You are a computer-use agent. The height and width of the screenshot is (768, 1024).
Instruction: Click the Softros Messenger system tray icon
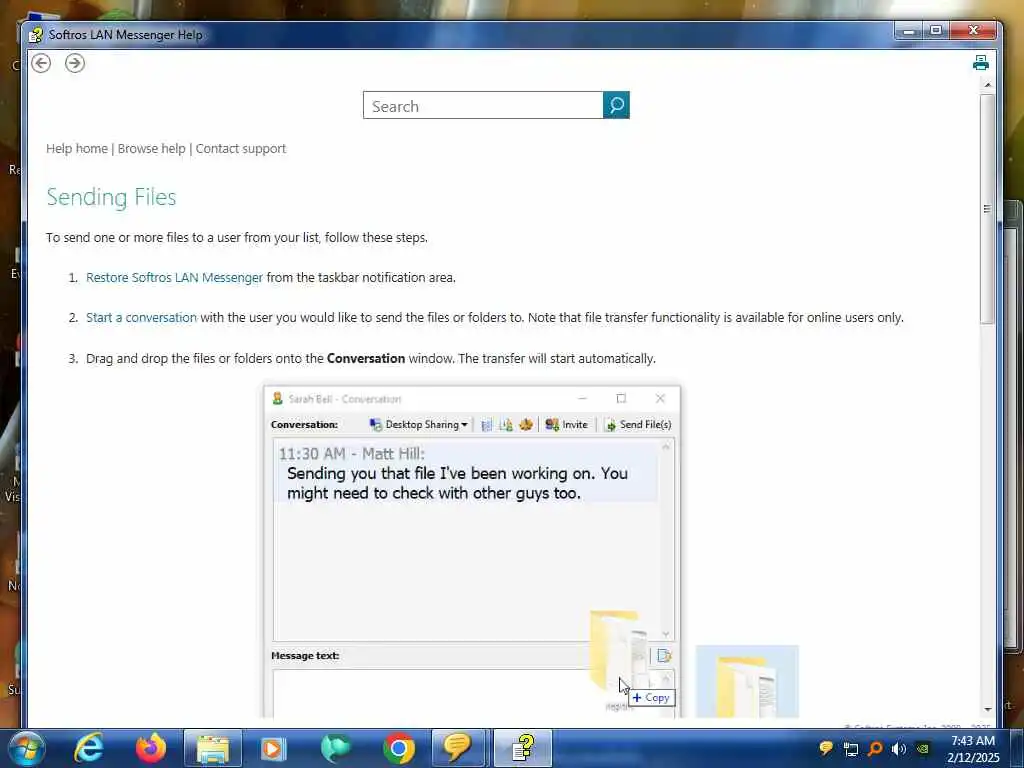click(826, 748)
